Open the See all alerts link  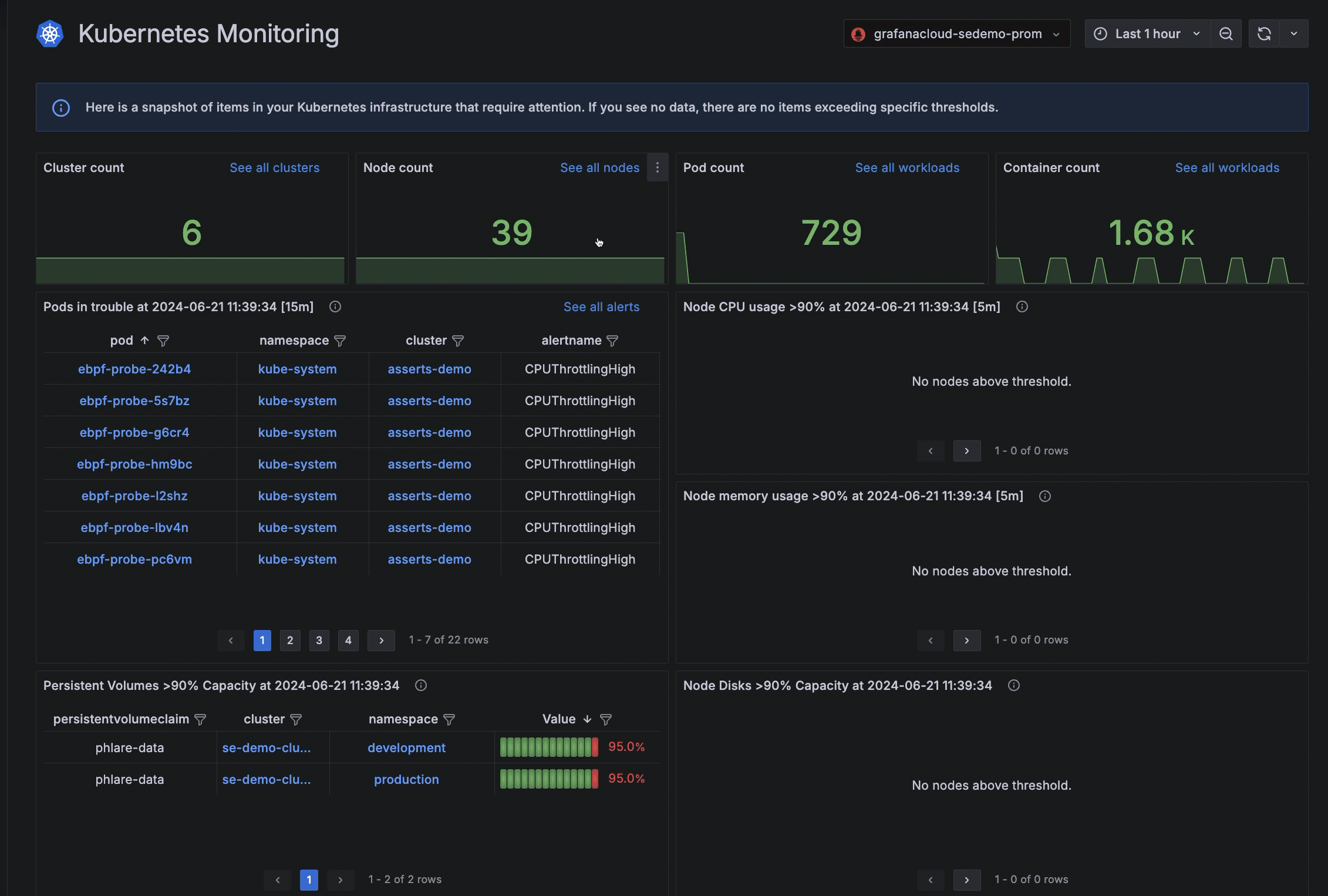tap(601, 306)
